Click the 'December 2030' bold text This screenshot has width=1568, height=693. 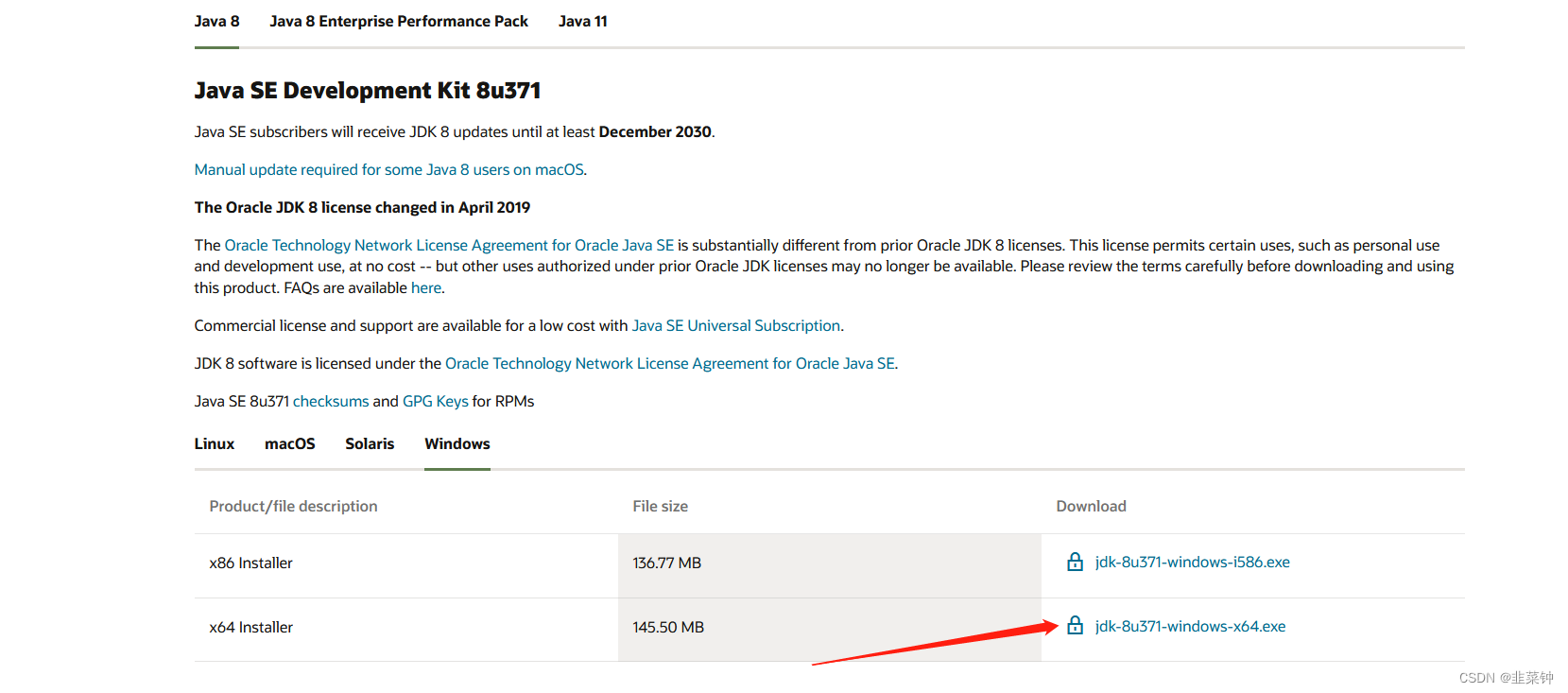655,131
